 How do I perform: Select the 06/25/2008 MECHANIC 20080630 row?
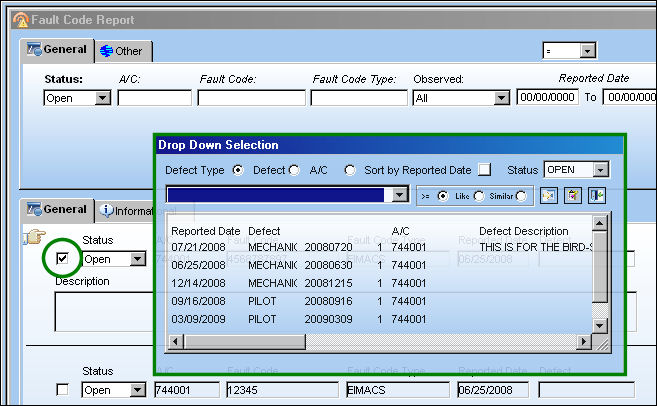(380, 265)
